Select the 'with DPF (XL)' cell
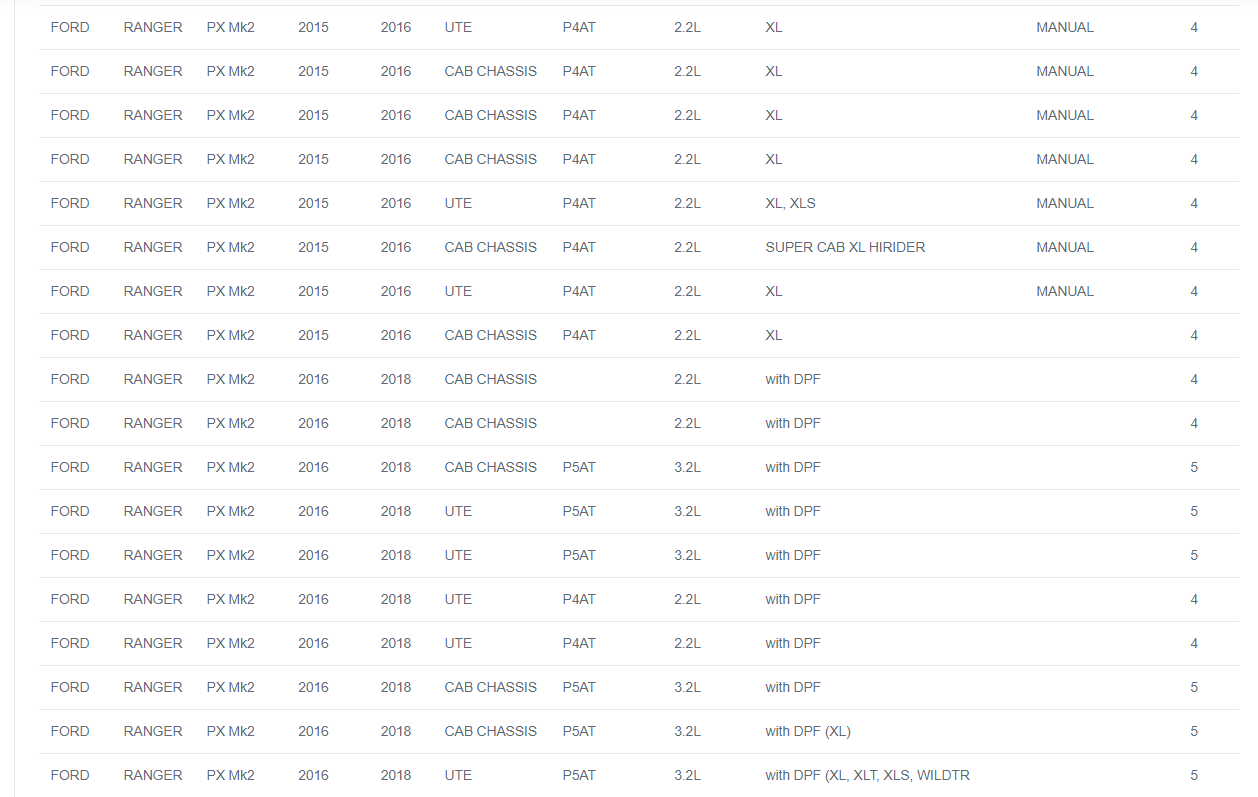Viewport: 1258px width, 797px height. click(808, 731)
